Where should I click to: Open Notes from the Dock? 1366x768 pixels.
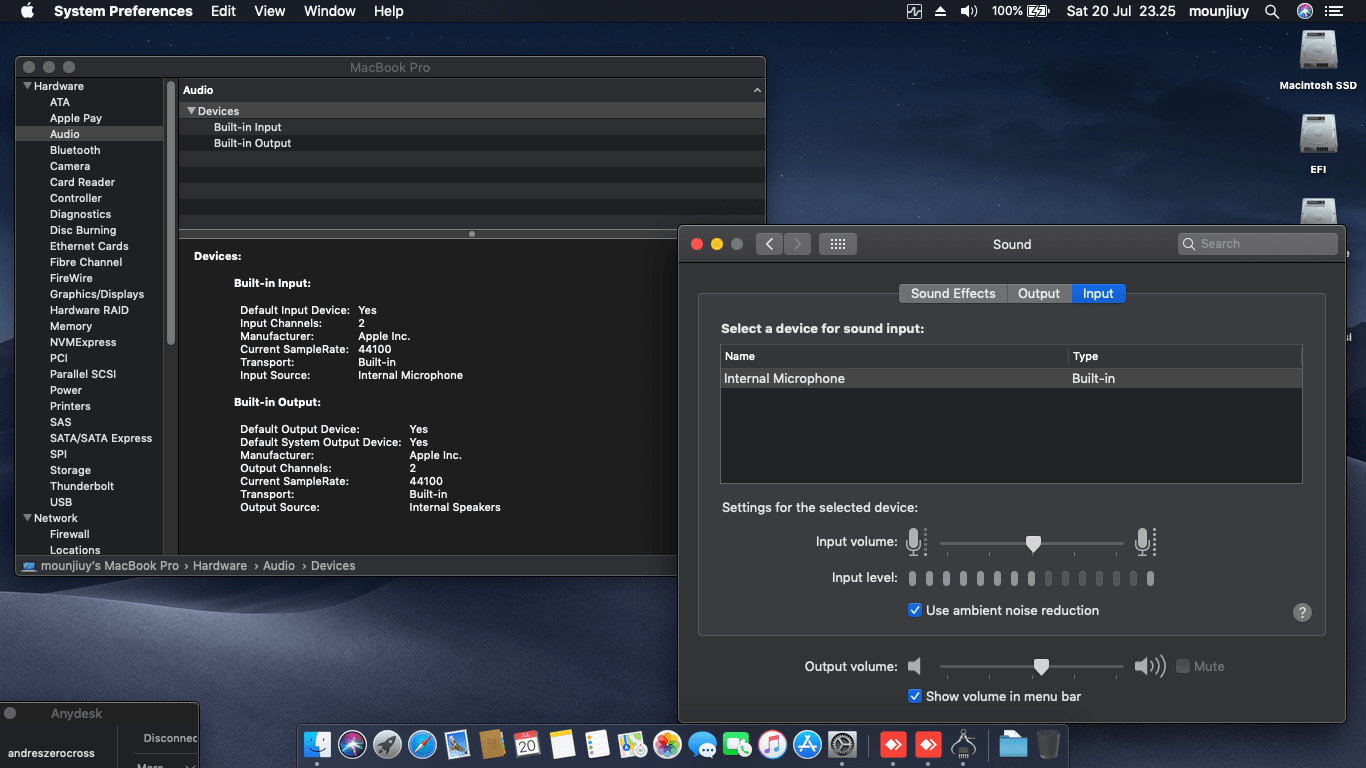[x=562, y=744]
